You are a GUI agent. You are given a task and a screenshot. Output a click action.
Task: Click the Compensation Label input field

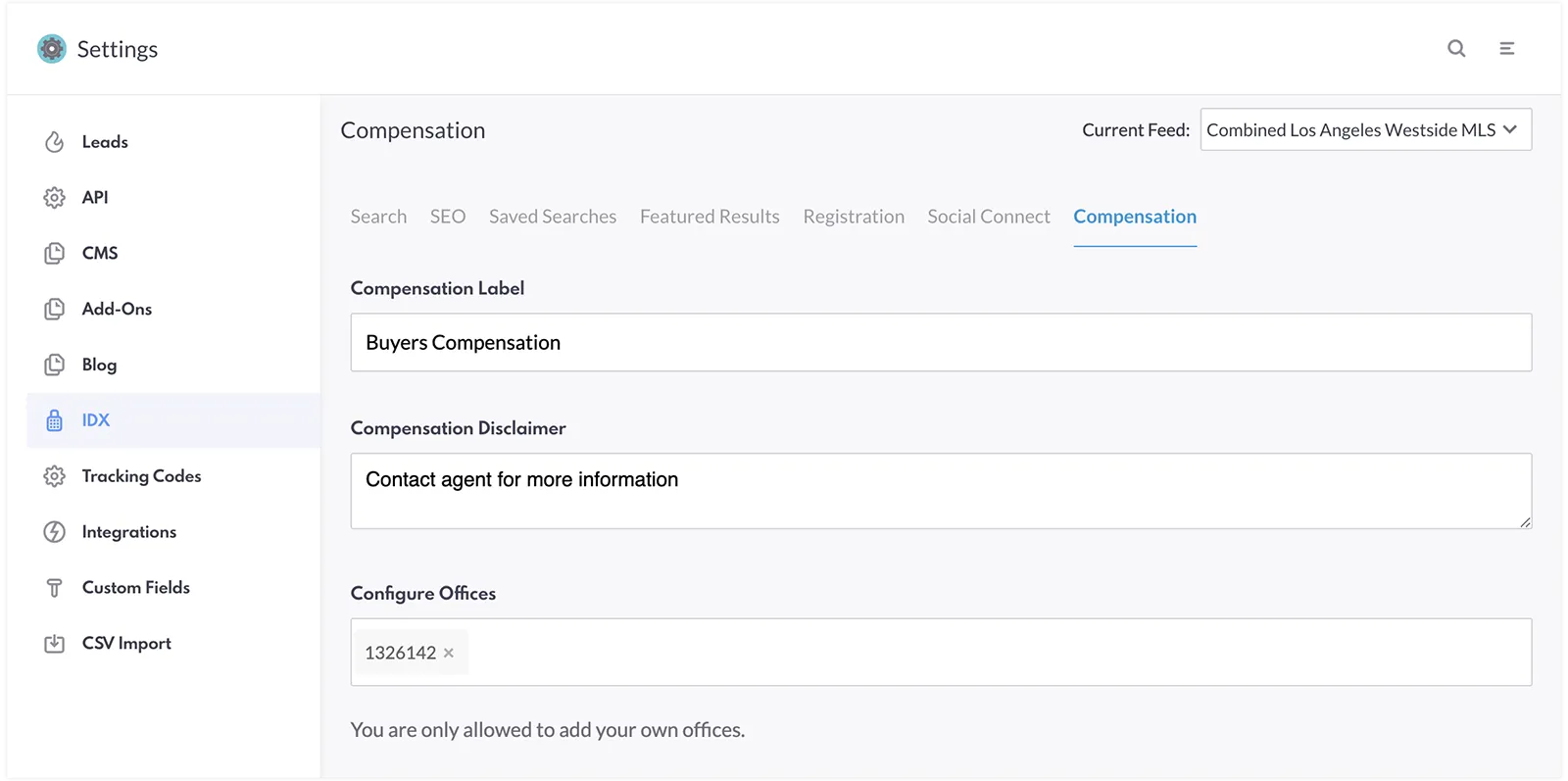[941, 342]
